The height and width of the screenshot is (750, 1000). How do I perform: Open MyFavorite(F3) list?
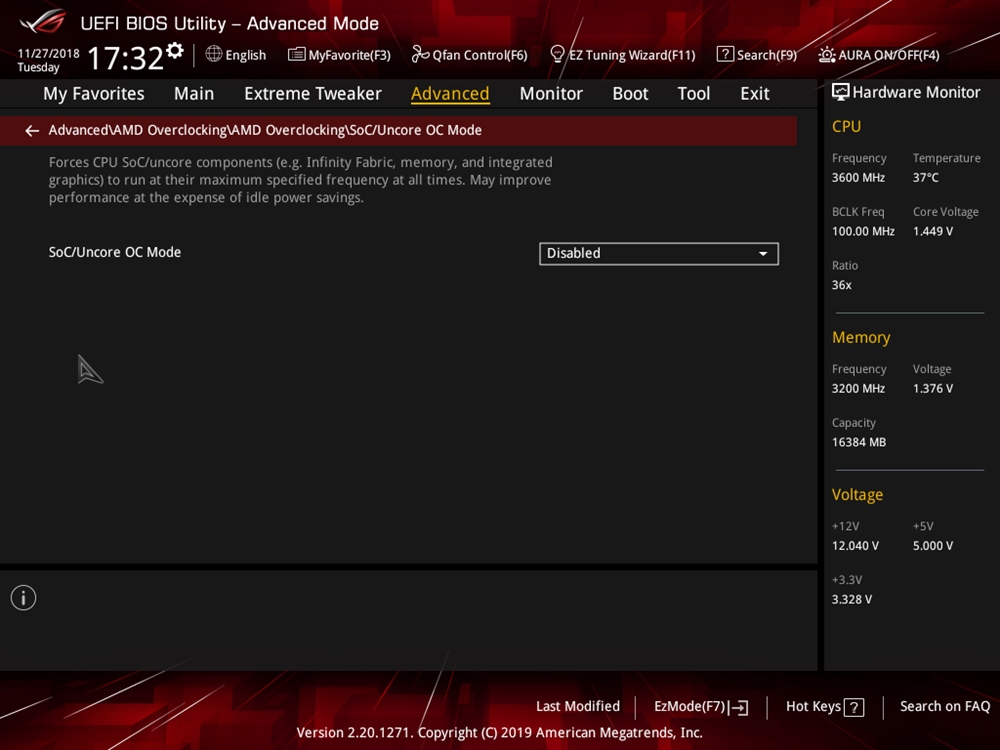339,55
